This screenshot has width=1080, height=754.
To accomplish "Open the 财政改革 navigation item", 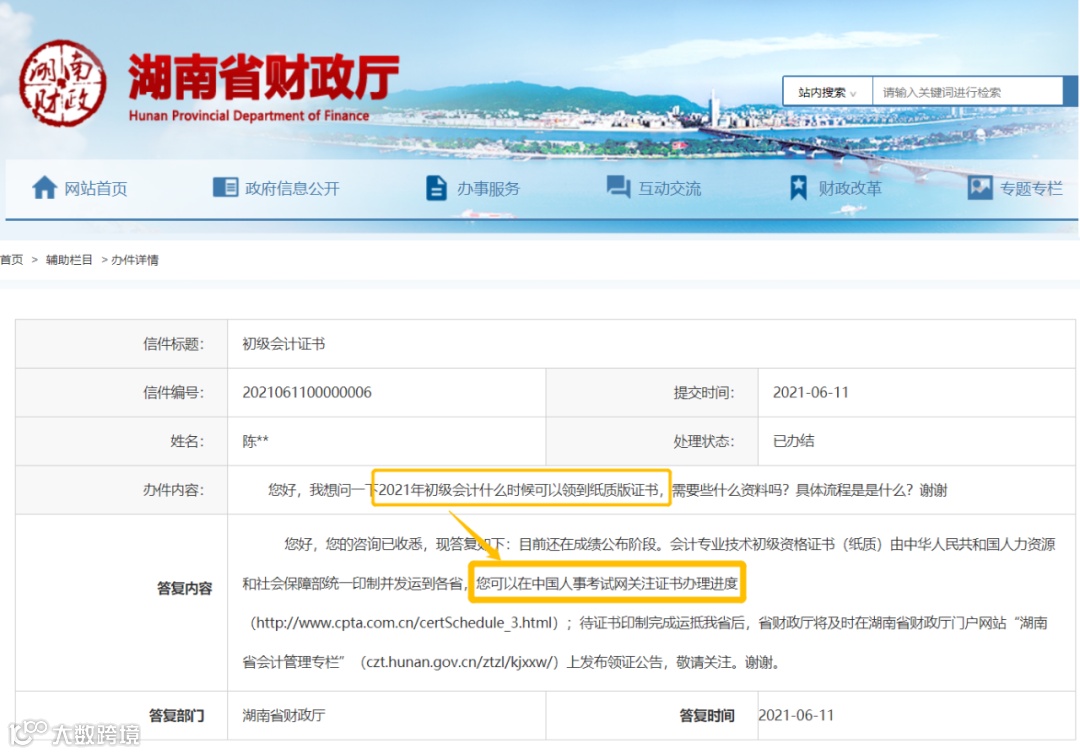I will (849, 189).
